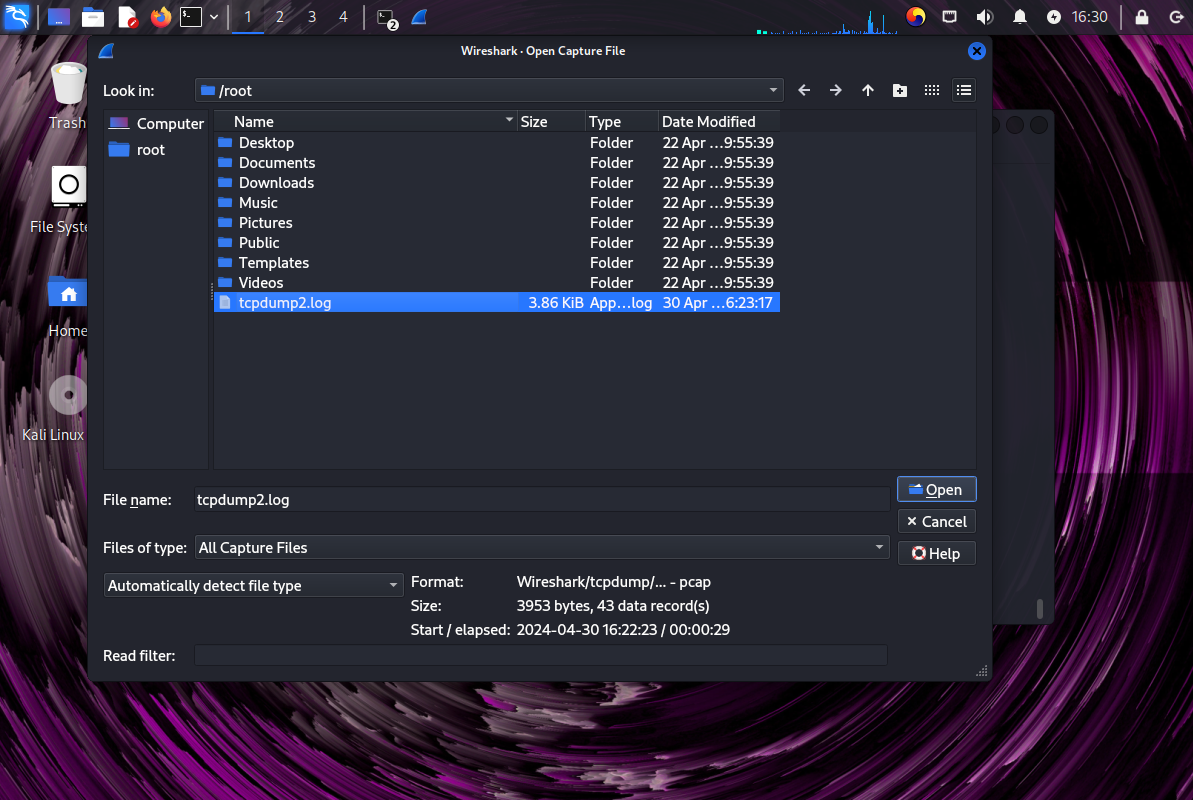The height and width of the screenshot is (800, 1193).
Task: Sort by Size column header
Action: 552,122
